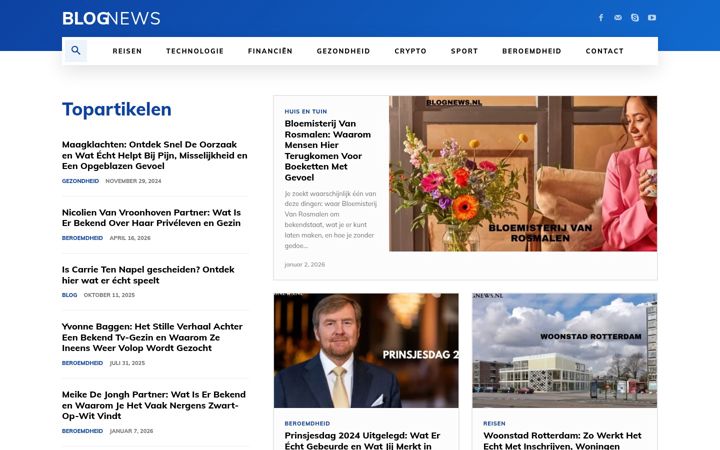The width and height of the screenshot is (720, 450).
Task: Open the YouTube social icon
Action: point(652,17)
